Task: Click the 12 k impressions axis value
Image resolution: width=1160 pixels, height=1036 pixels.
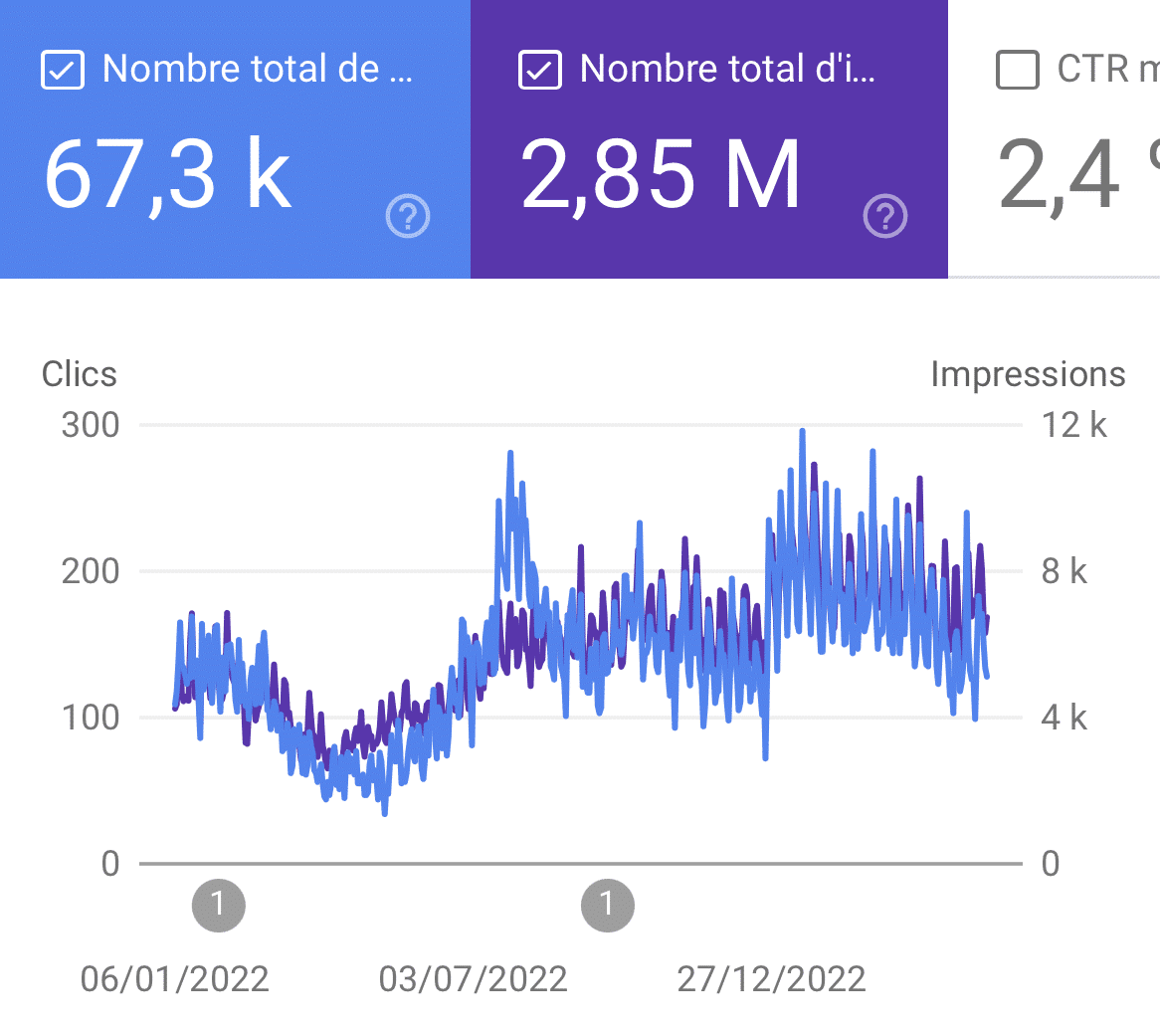Action: pos(1074,426)
